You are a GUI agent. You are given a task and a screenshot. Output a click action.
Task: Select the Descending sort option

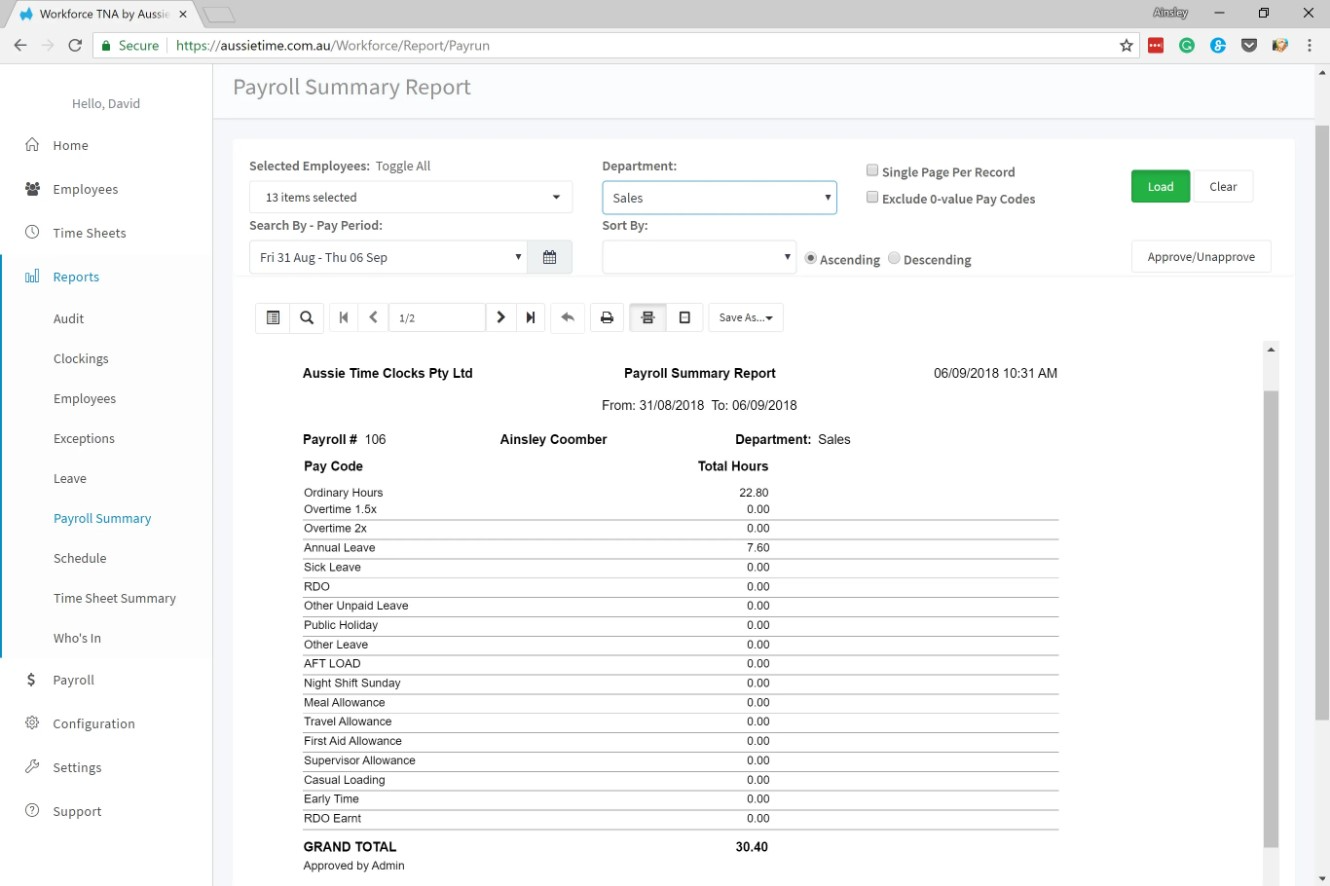(893, 257)
